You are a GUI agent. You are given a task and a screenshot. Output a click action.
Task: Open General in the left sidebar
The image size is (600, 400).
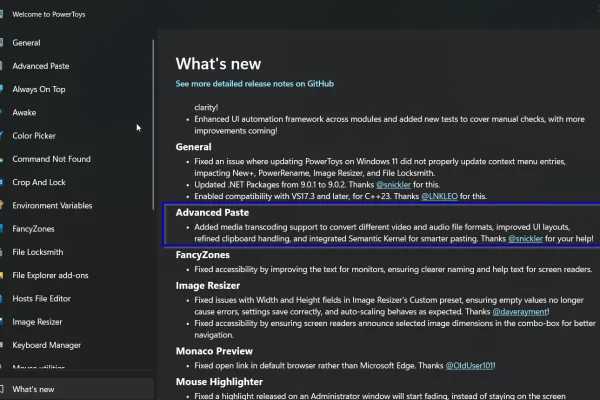tap(26, 43)
